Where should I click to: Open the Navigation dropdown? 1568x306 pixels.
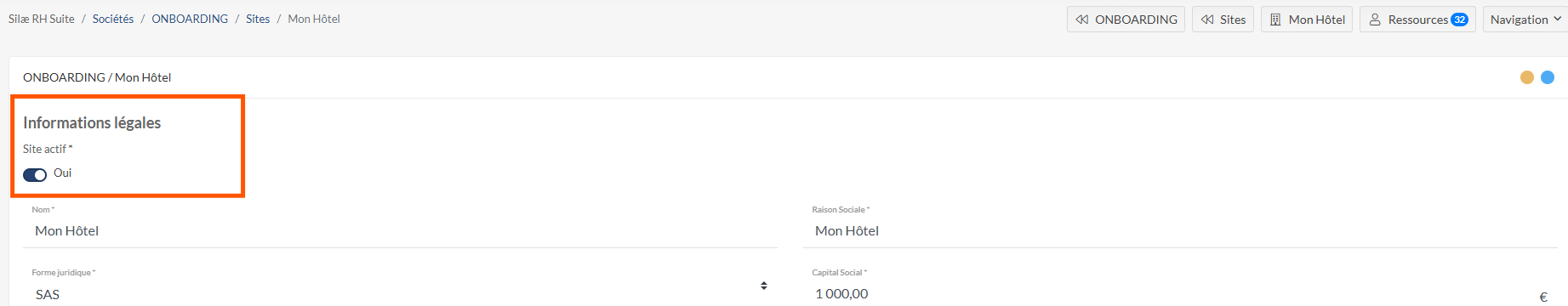coord(1525,20)
